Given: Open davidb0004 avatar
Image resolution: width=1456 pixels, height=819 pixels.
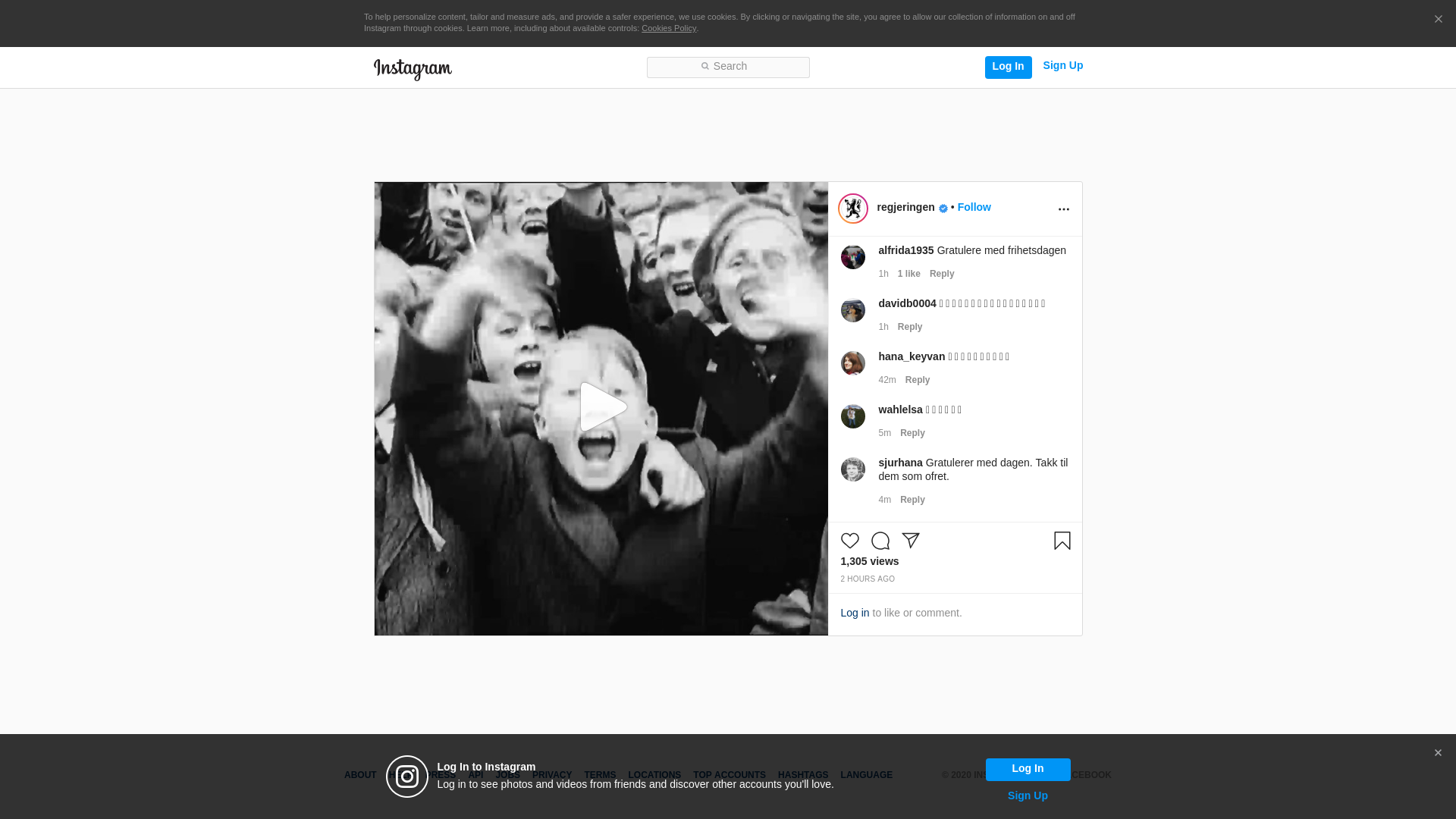Looking at the screenshot, I should pos(853,310).
